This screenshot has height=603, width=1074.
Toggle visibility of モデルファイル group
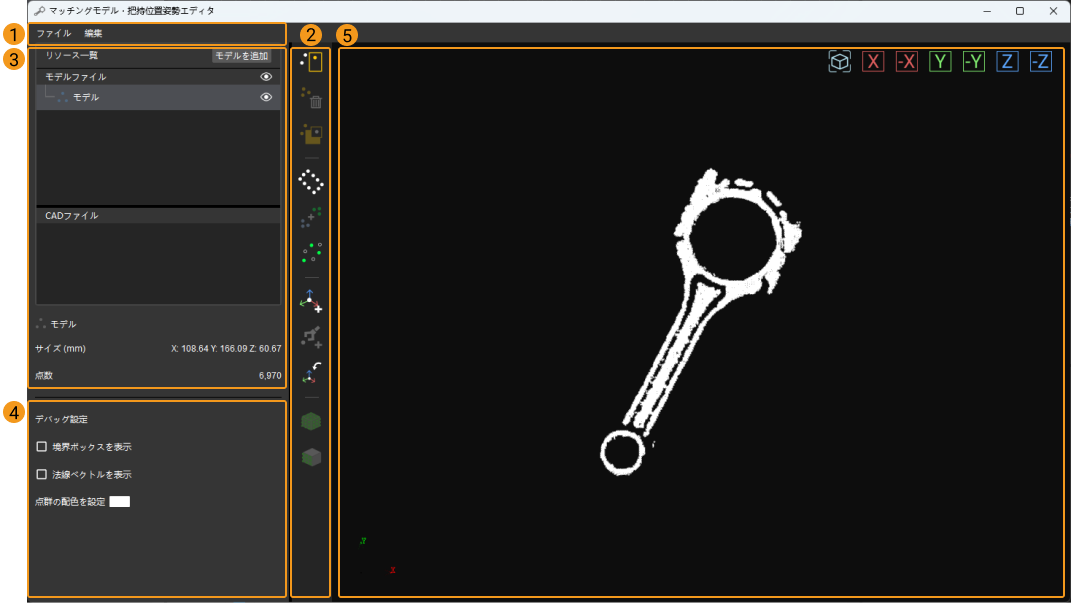(x=266, y=77)
